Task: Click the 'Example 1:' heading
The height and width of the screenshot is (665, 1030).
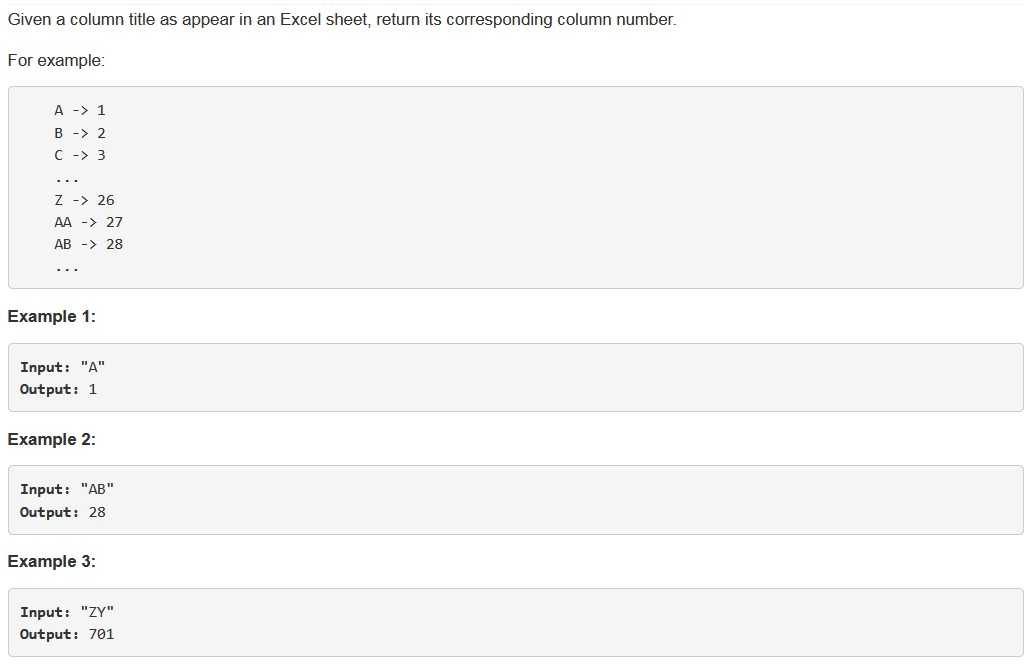Action: click(x=52, y=317)
